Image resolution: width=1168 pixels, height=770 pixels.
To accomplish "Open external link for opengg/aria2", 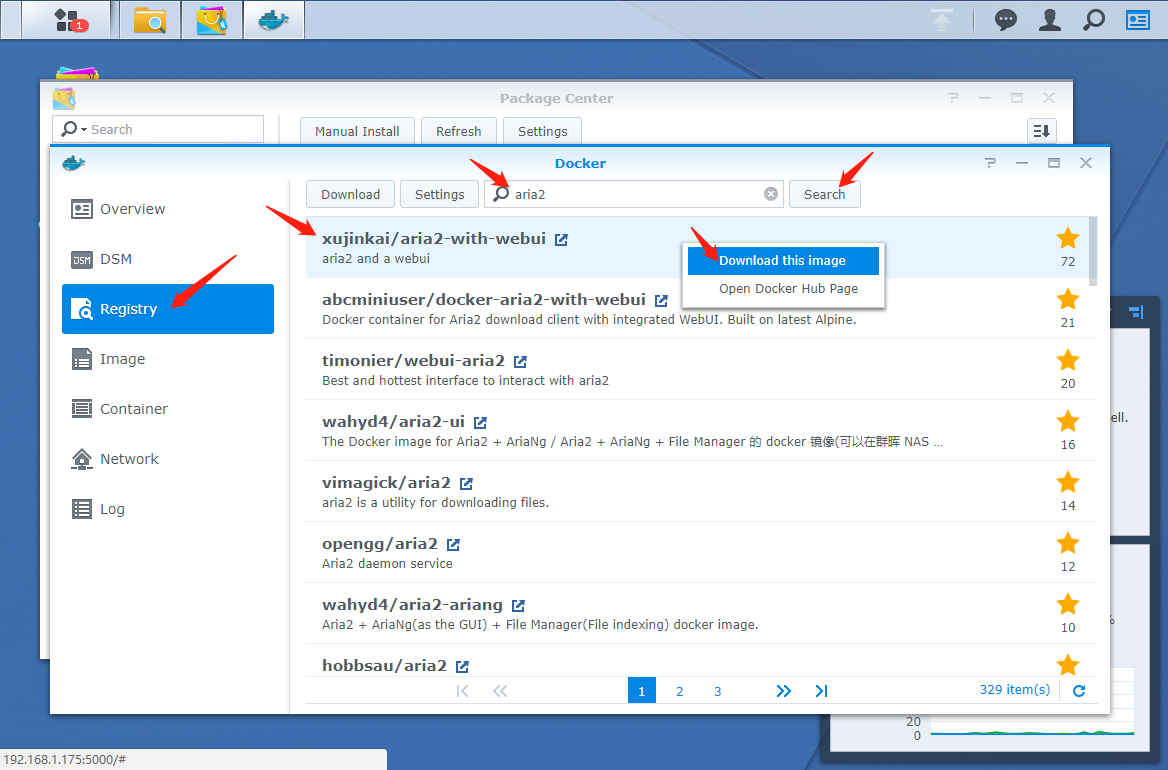I will (453, 545).
